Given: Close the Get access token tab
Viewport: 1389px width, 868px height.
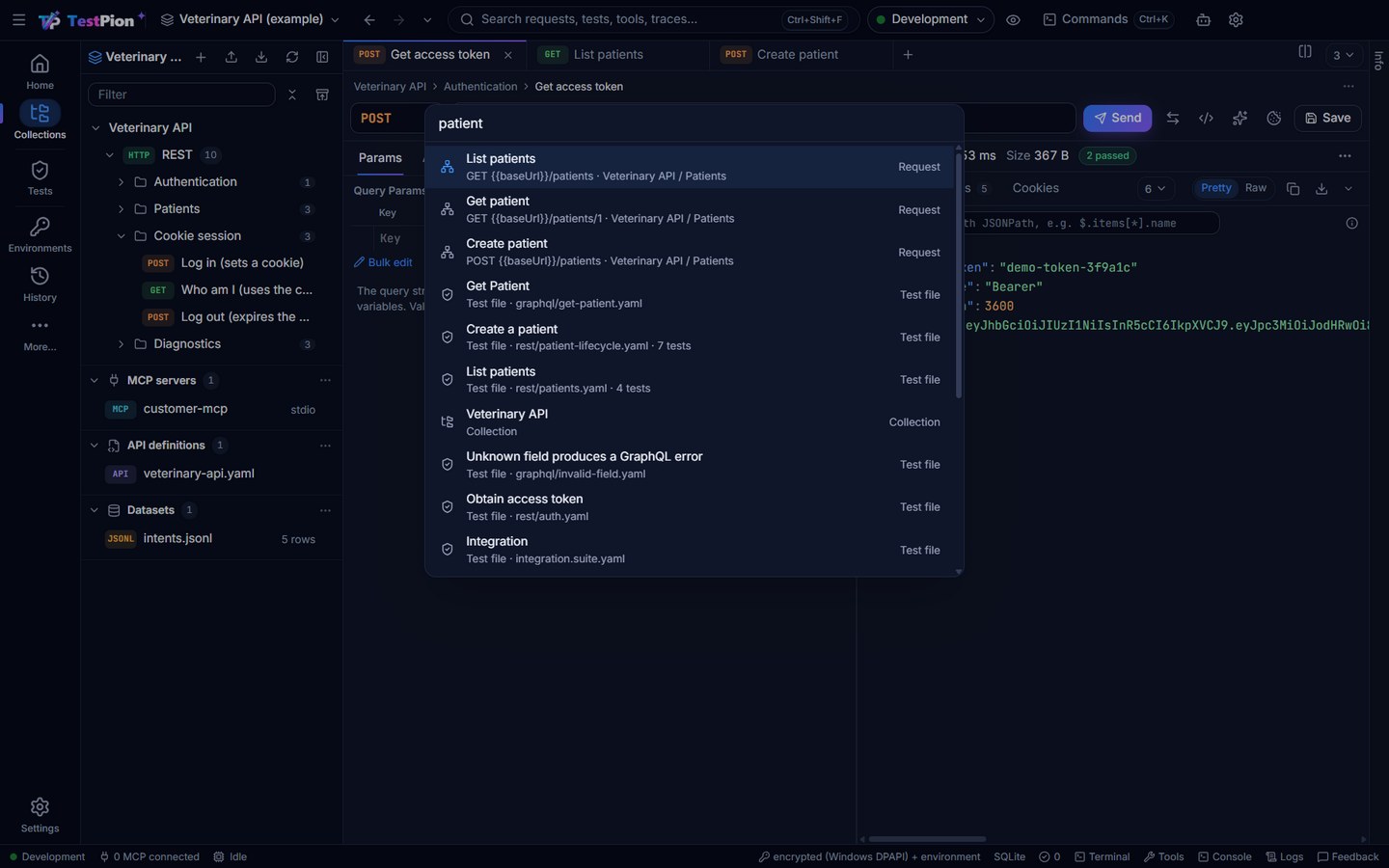Looking at the screenshot, I should 508,55.
